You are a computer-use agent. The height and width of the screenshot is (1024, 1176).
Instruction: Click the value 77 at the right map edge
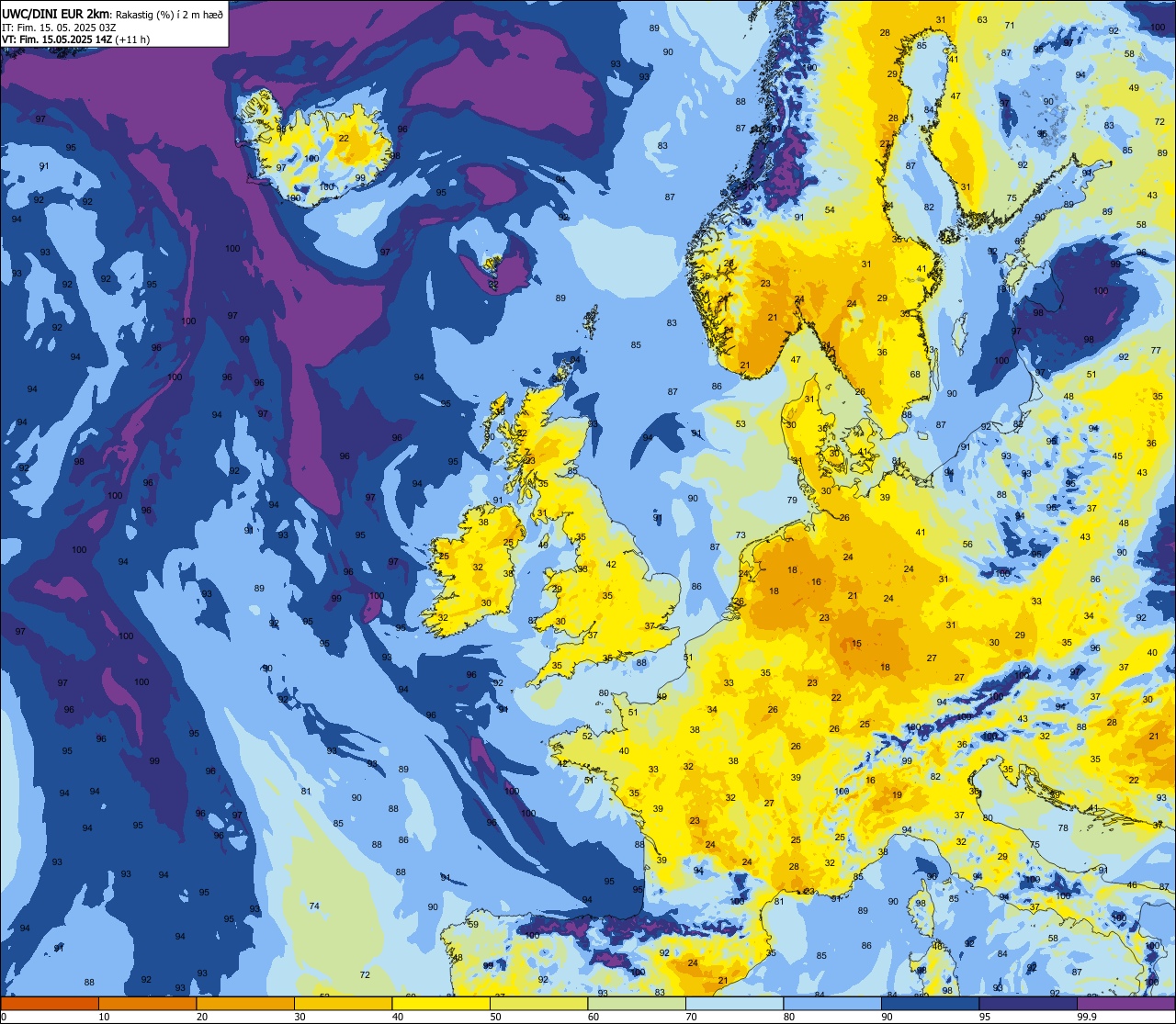pos(1156,351)
